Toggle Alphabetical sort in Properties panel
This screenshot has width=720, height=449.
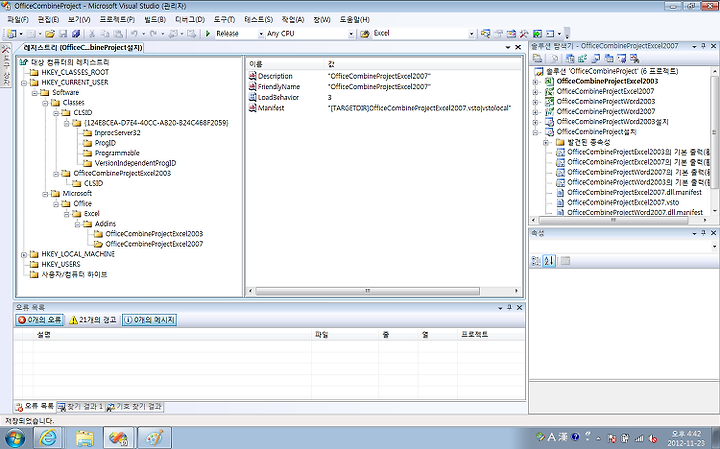point(549,261)
